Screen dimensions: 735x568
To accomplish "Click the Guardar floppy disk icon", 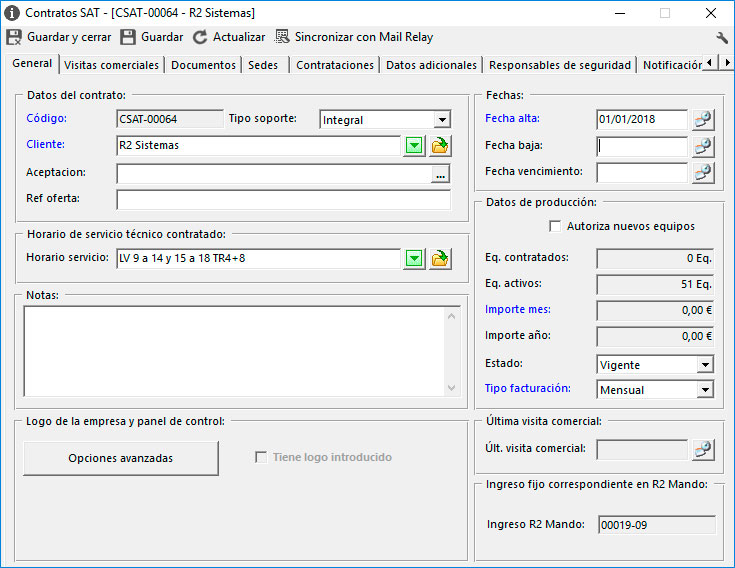I will [x=128, y=37].
